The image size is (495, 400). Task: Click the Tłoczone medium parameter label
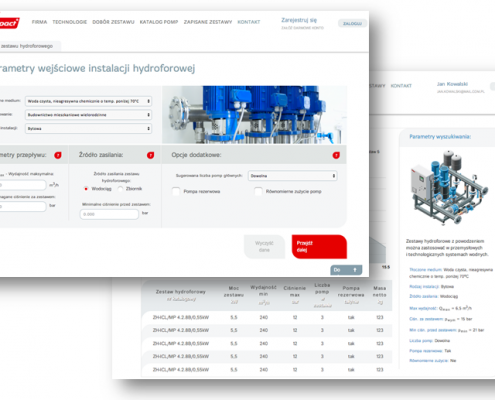coord(426,270)
